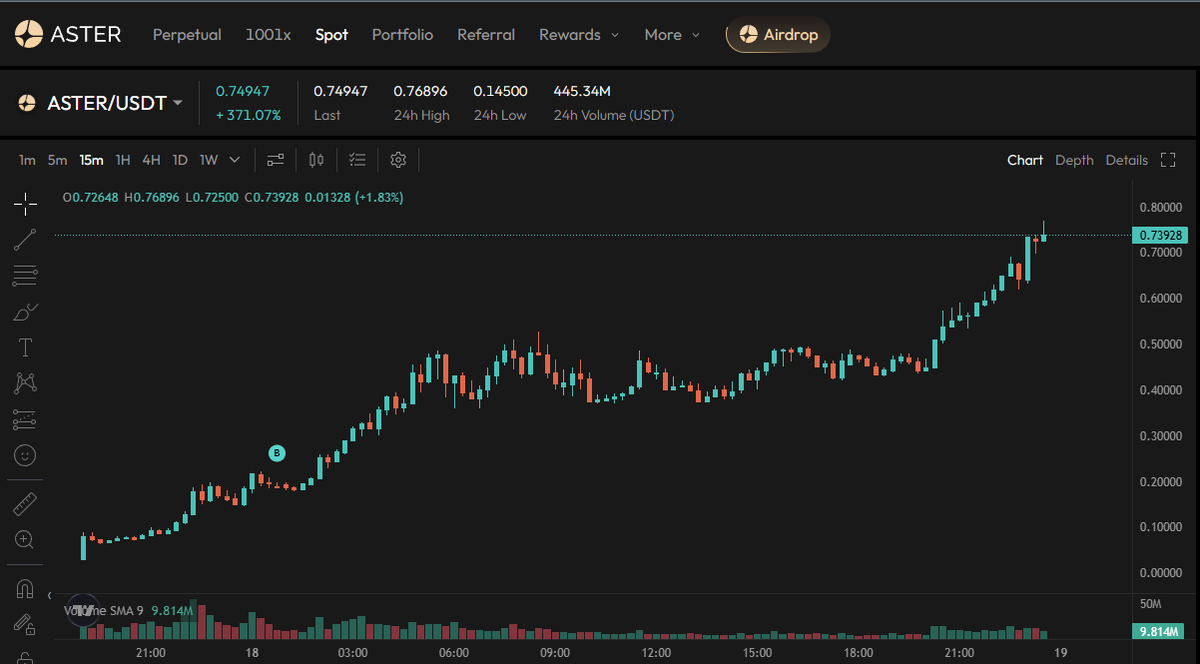This screenshot has height=664, width=1200.
Task: Activate the zoom-in tool
Action: [x=25, y=539]
